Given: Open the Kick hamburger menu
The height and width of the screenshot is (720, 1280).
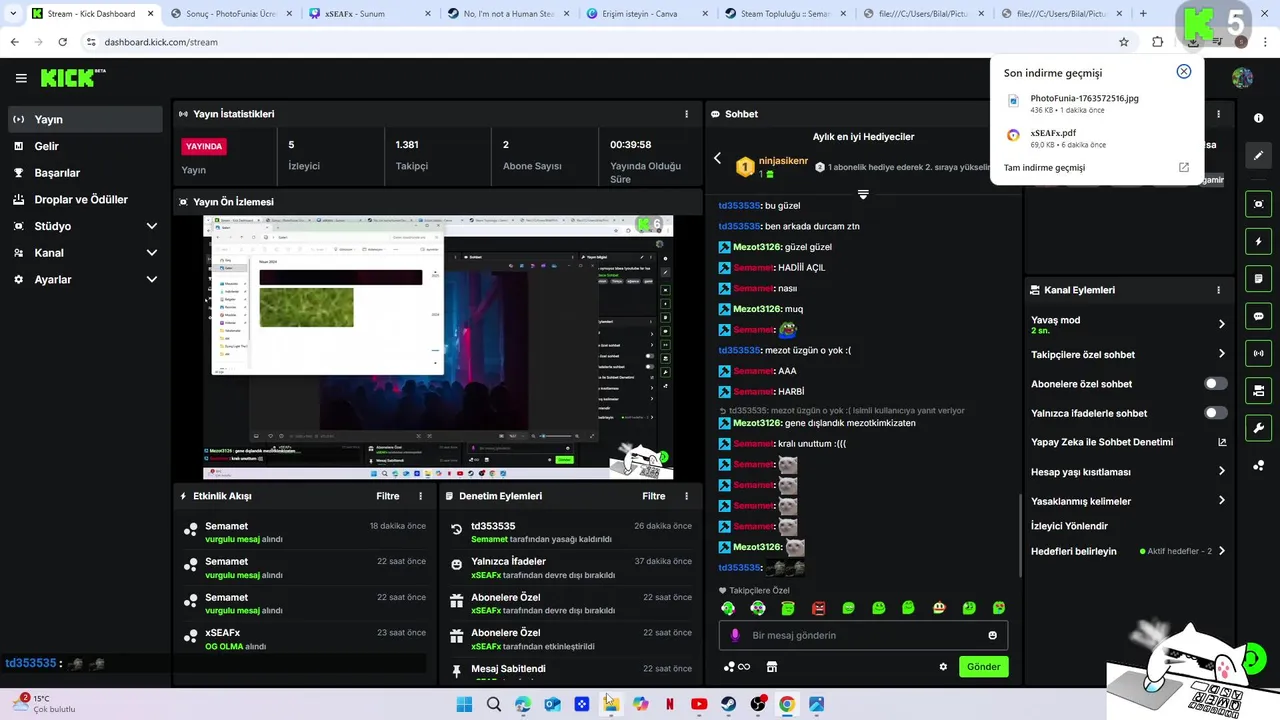Looking at the screenshot, I should pyautogui.click(x=21, y=78).
